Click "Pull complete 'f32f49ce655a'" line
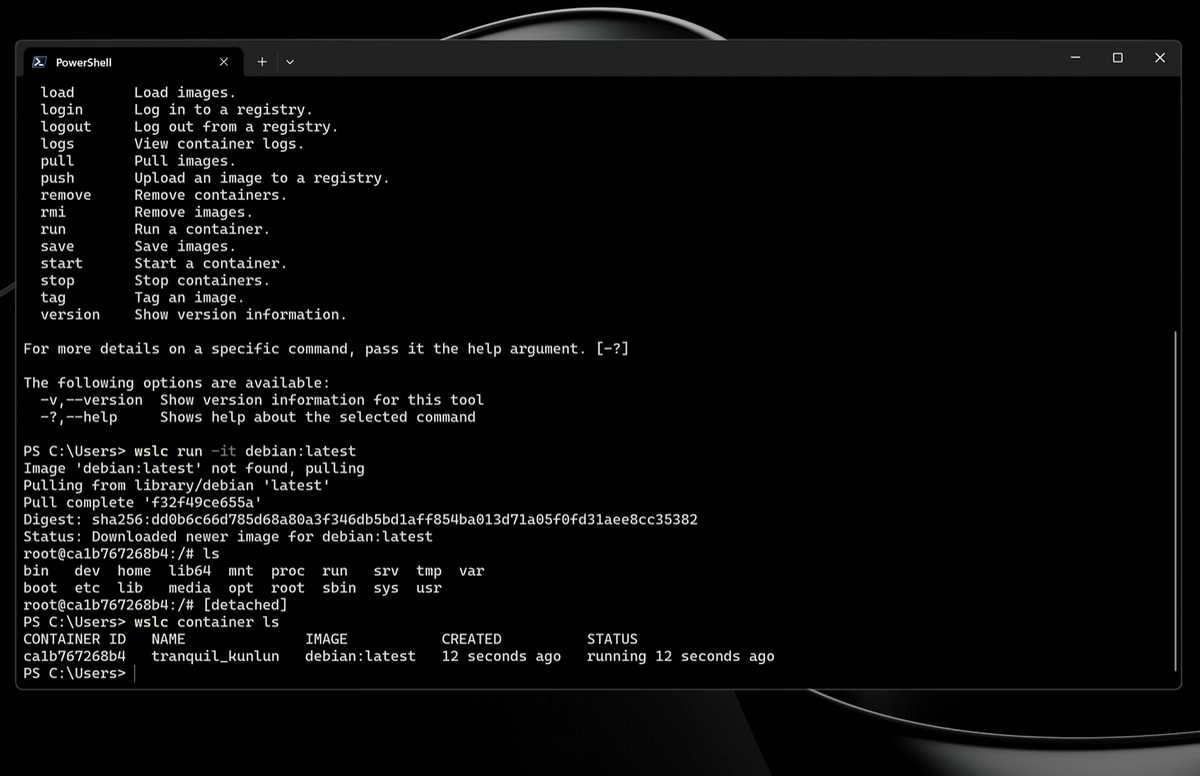 point(143,502)
